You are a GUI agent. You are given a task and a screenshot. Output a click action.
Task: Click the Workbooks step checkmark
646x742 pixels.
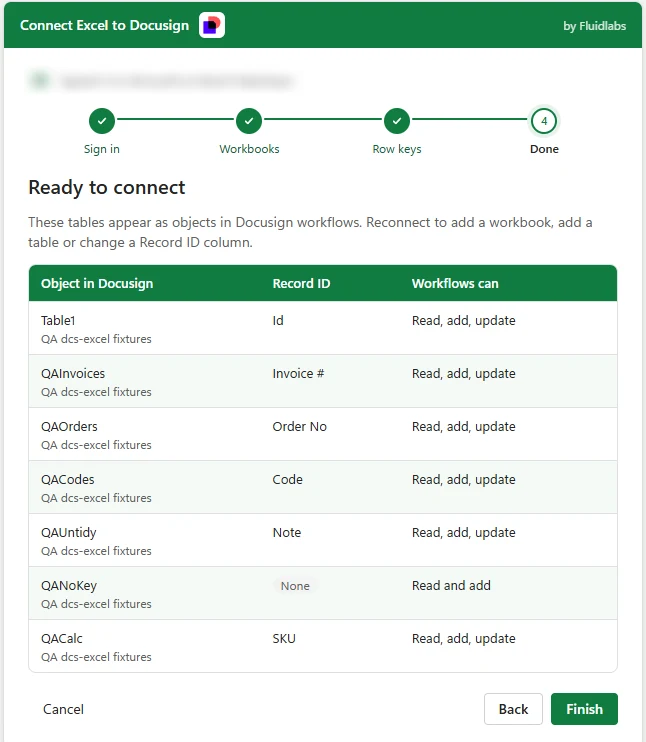point(249,121)
